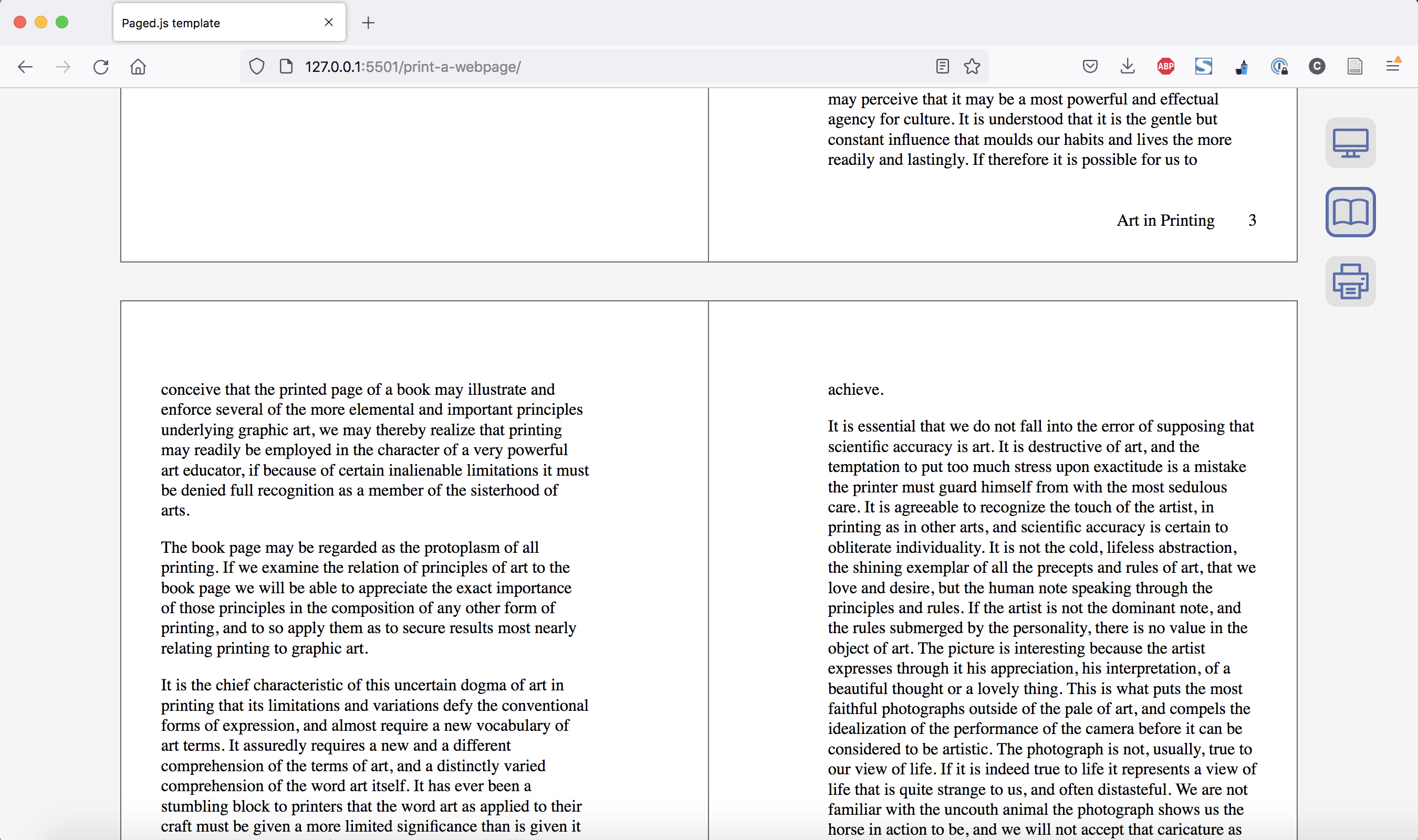
Task: Click the blue pen-on-box extension icon
Action: click(1242, 67)
